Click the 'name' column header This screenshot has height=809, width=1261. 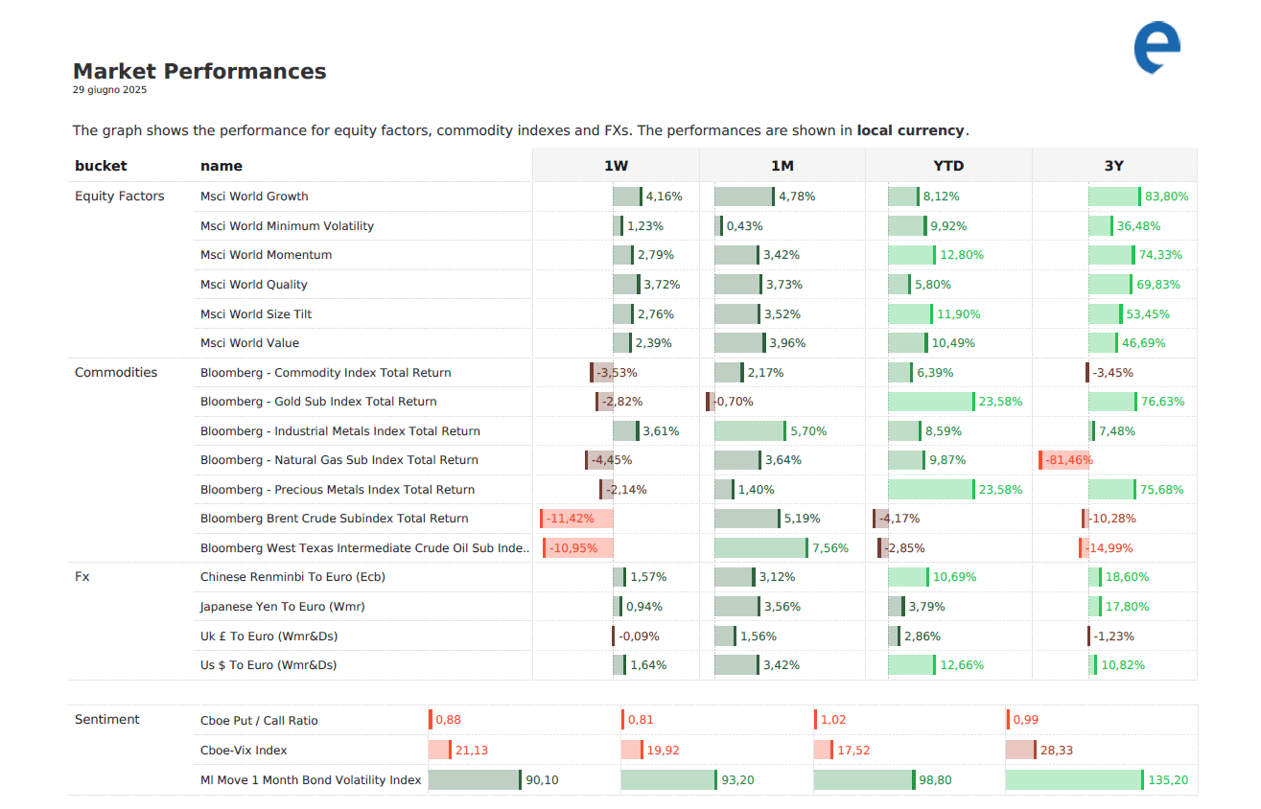[x=221, y=166]
